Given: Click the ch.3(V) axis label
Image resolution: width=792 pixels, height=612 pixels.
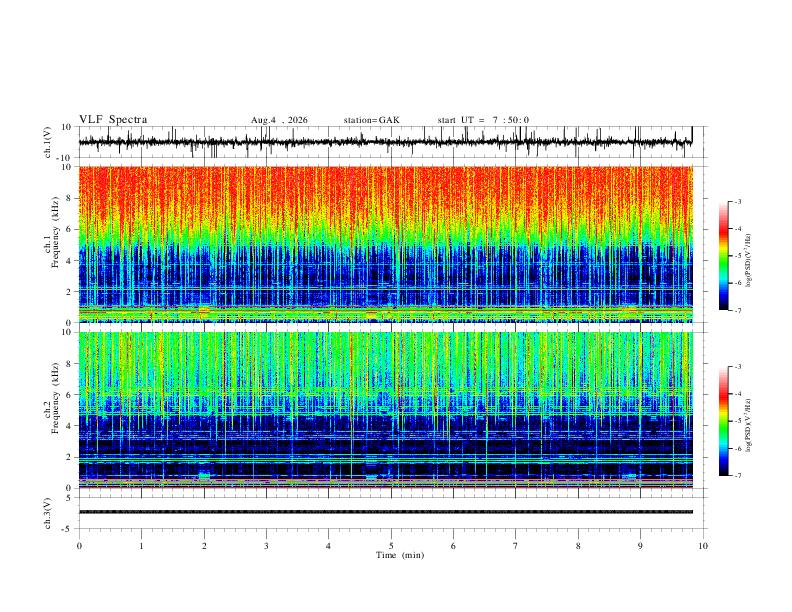Looking at the screenshot, I should pos(49,514).
